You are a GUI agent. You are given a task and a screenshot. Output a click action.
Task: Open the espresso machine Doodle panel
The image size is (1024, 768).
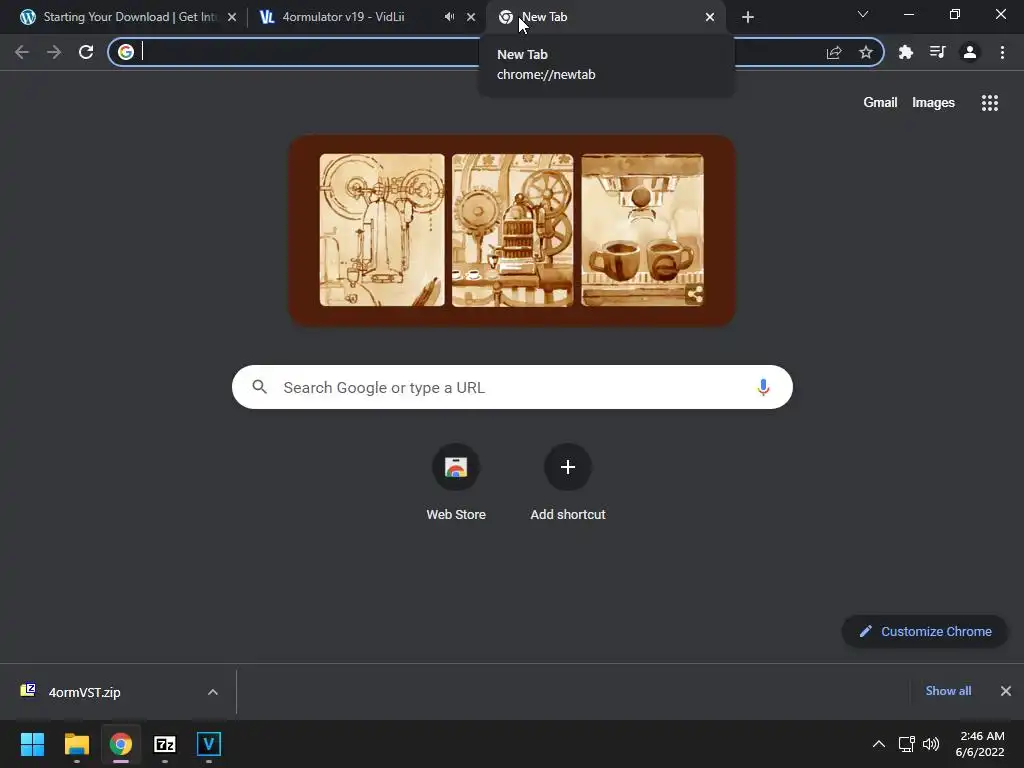(513, 230)
